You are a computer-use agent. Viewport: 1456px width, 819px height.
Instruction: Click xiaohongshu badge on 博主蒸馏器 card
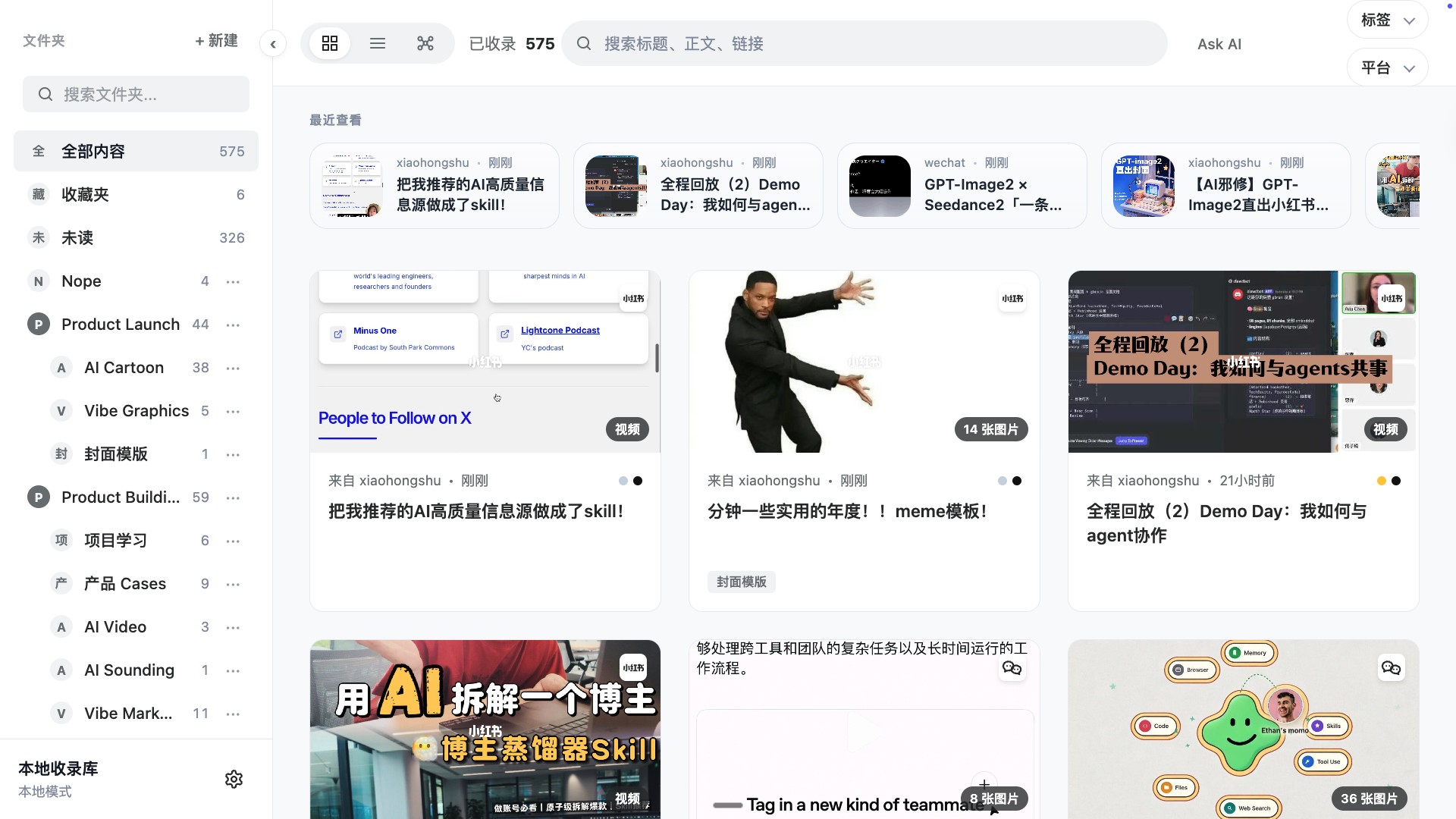pyautogui.click(x=633, y=668)
